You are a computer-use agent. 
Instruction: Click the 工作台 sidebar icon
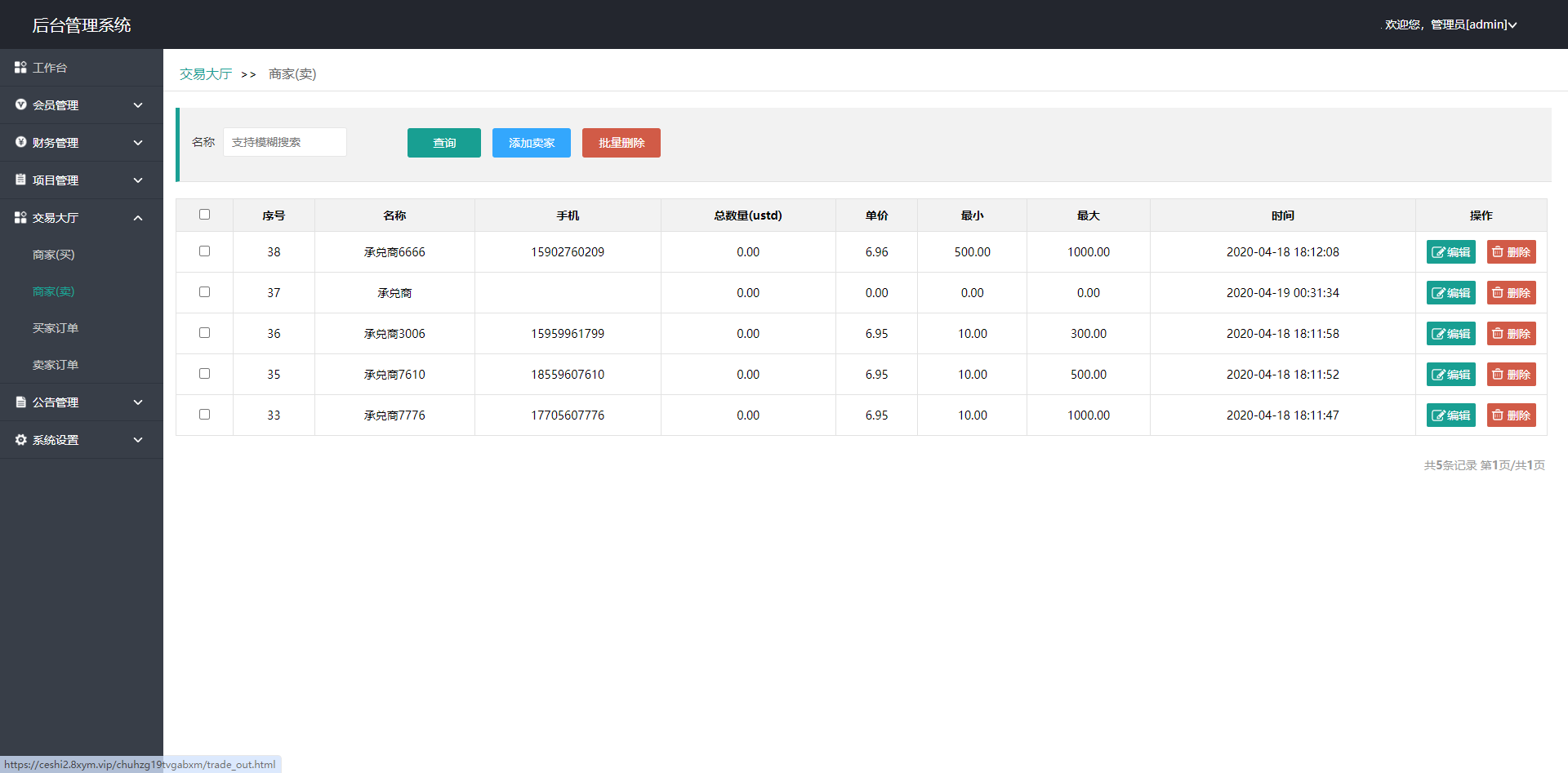20,67
